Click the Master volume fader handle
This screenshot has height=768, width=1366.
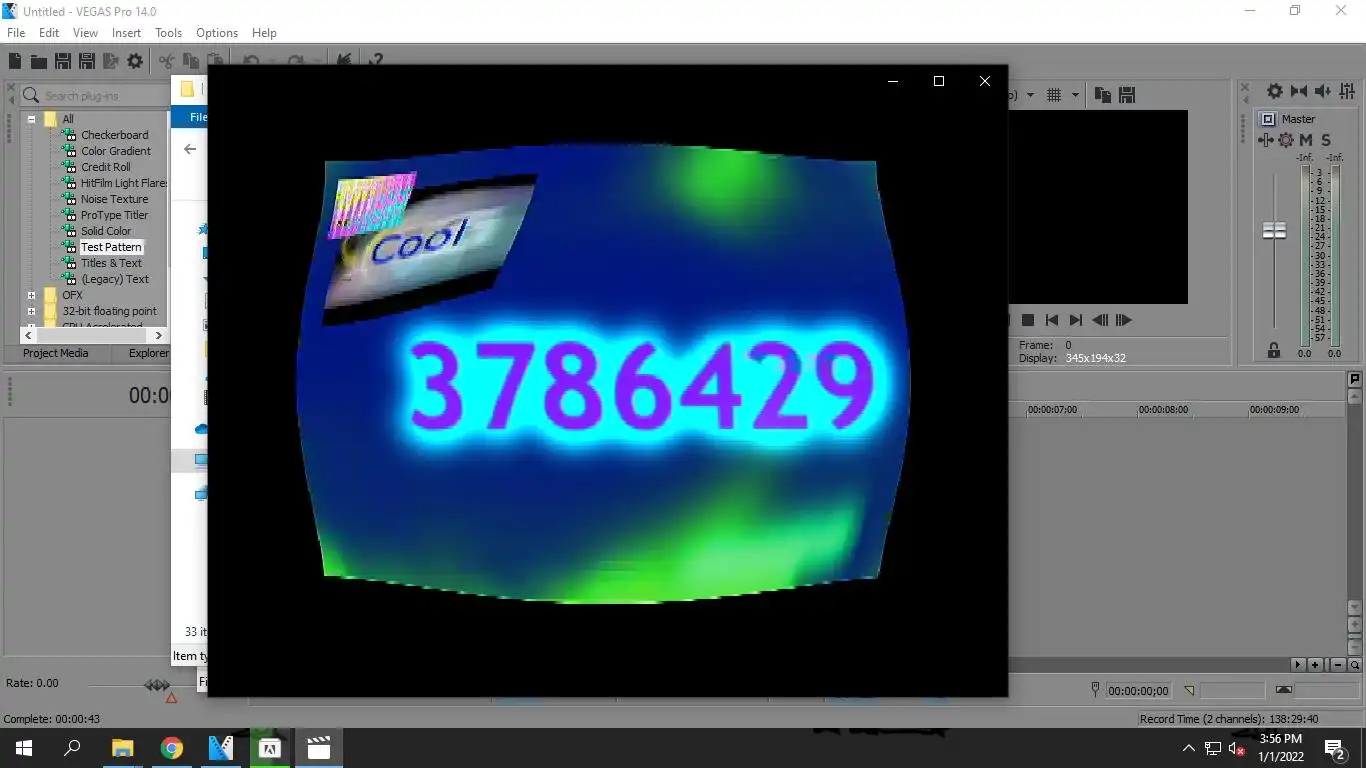1274,230
